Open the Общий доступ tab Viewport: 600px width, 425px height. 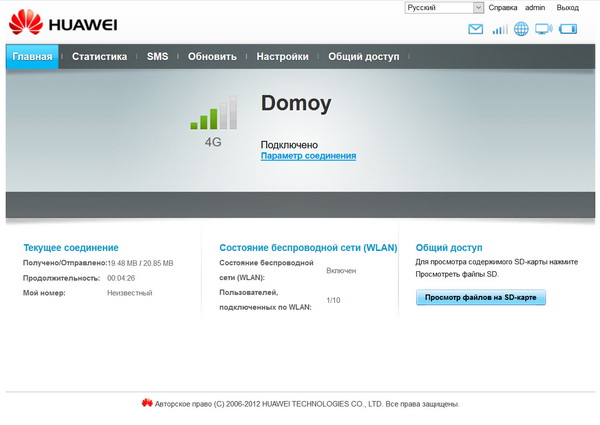[363, 57]
